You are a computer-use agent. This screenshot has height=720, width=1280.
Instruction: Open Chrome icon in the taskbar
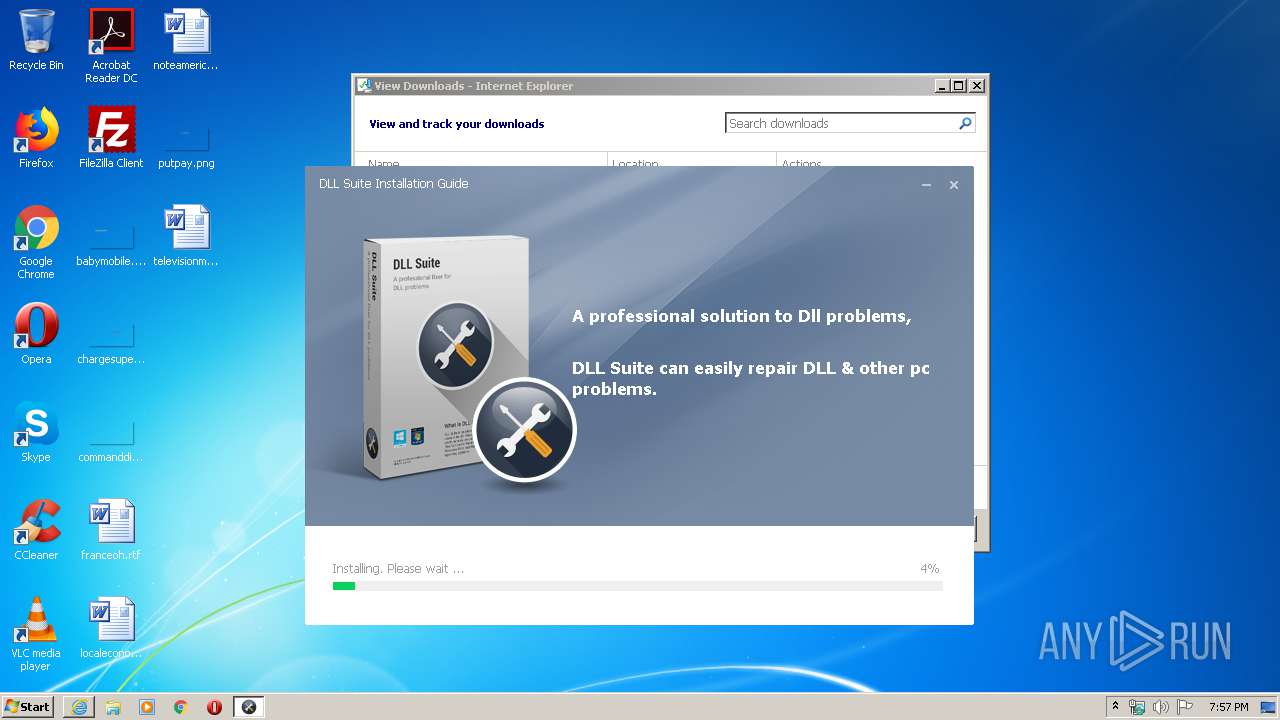point(181,707)
